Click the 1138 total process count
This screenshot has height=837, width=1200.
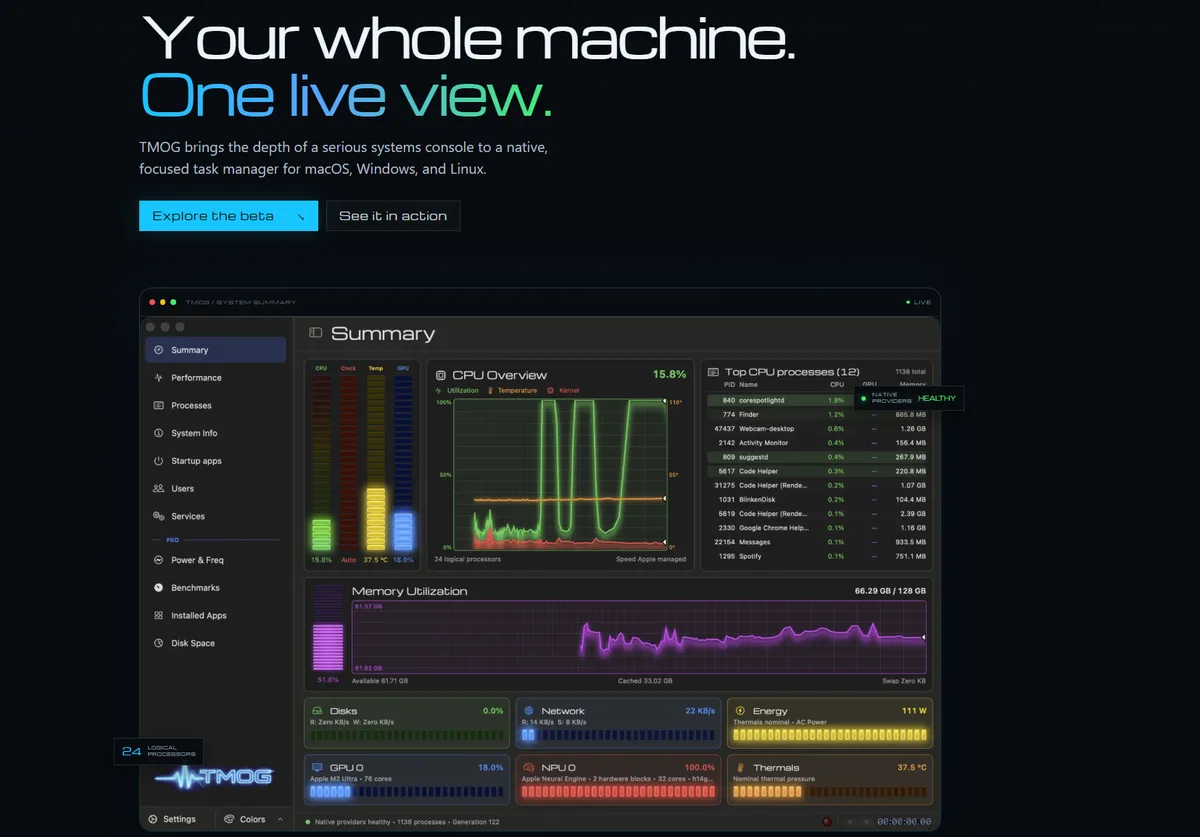coord(910,372)
